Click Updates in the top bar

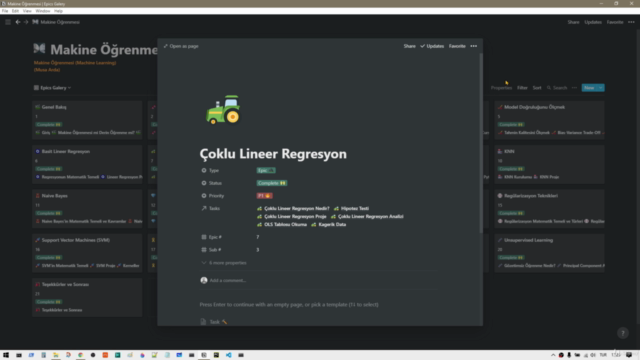click(x=593, y=22)
